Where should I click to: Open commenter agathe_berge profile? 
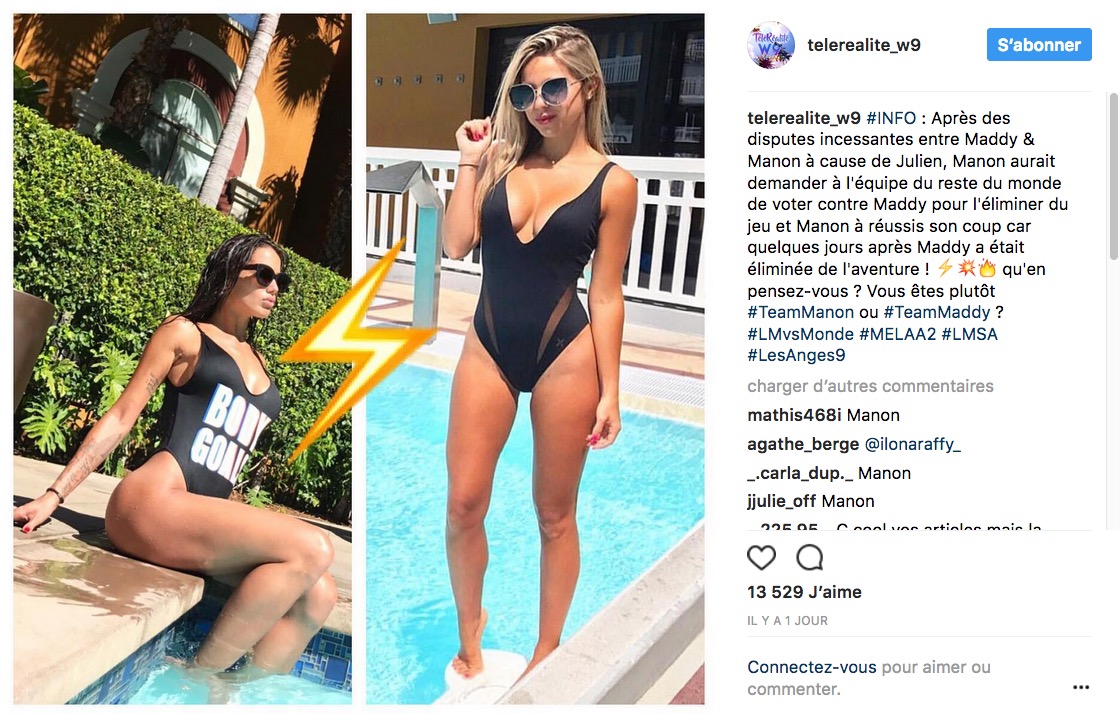click(x=803, y=444)
